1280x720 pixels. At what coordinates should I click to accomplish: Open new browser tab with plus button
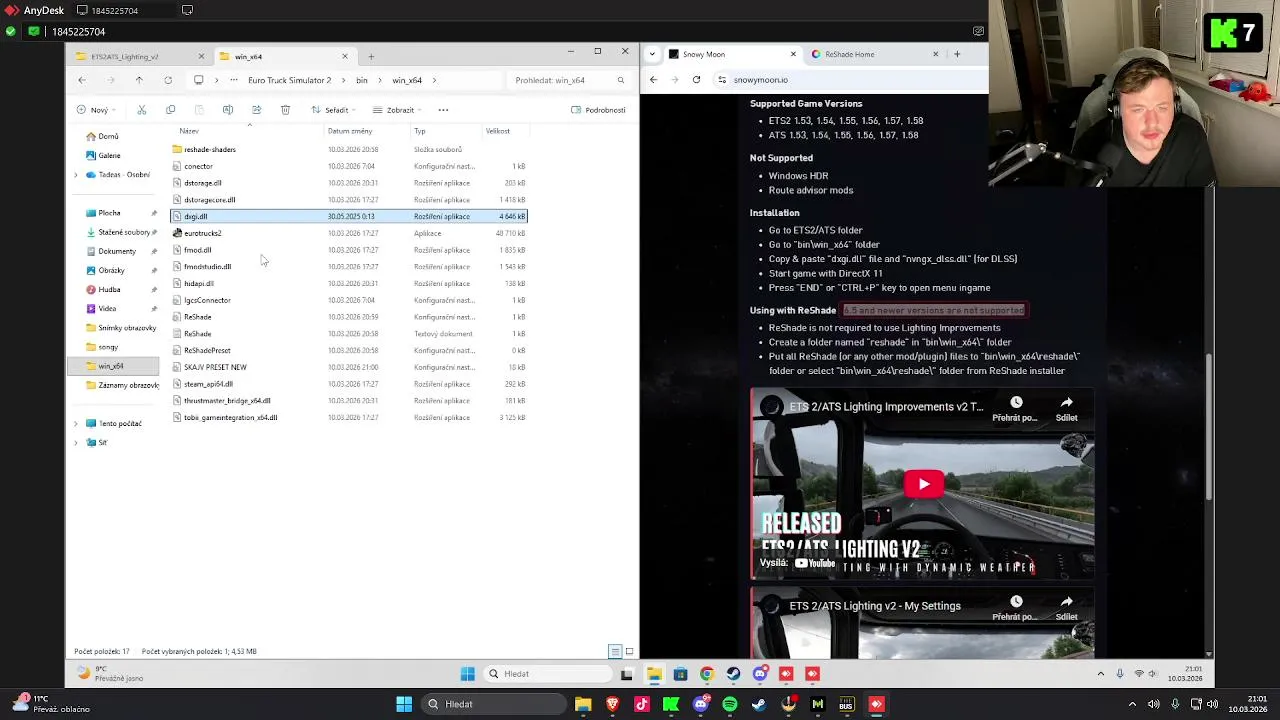click(x=957, y=54)
